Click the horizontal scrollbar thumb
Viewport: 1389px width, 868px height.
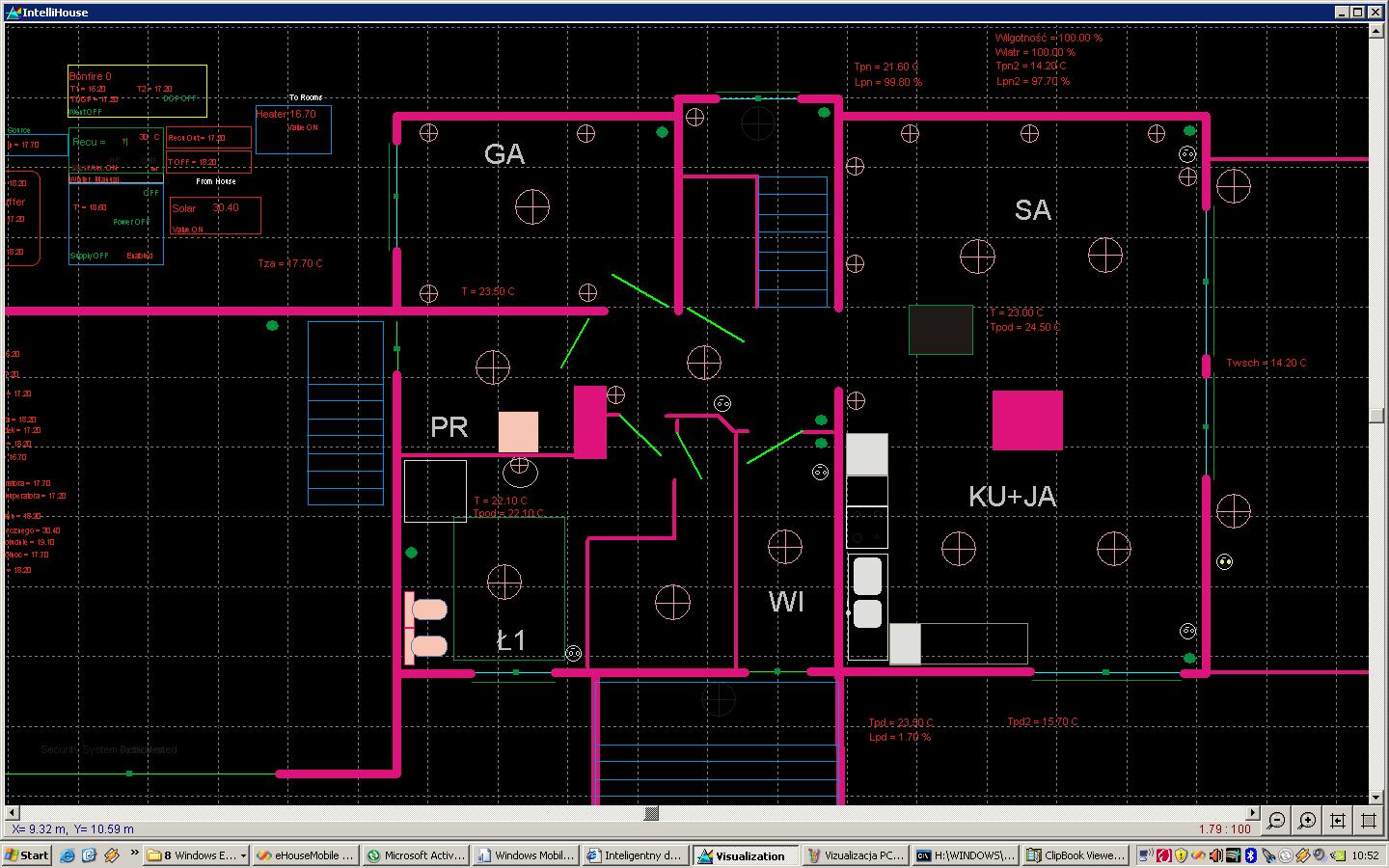coord(651,813)
